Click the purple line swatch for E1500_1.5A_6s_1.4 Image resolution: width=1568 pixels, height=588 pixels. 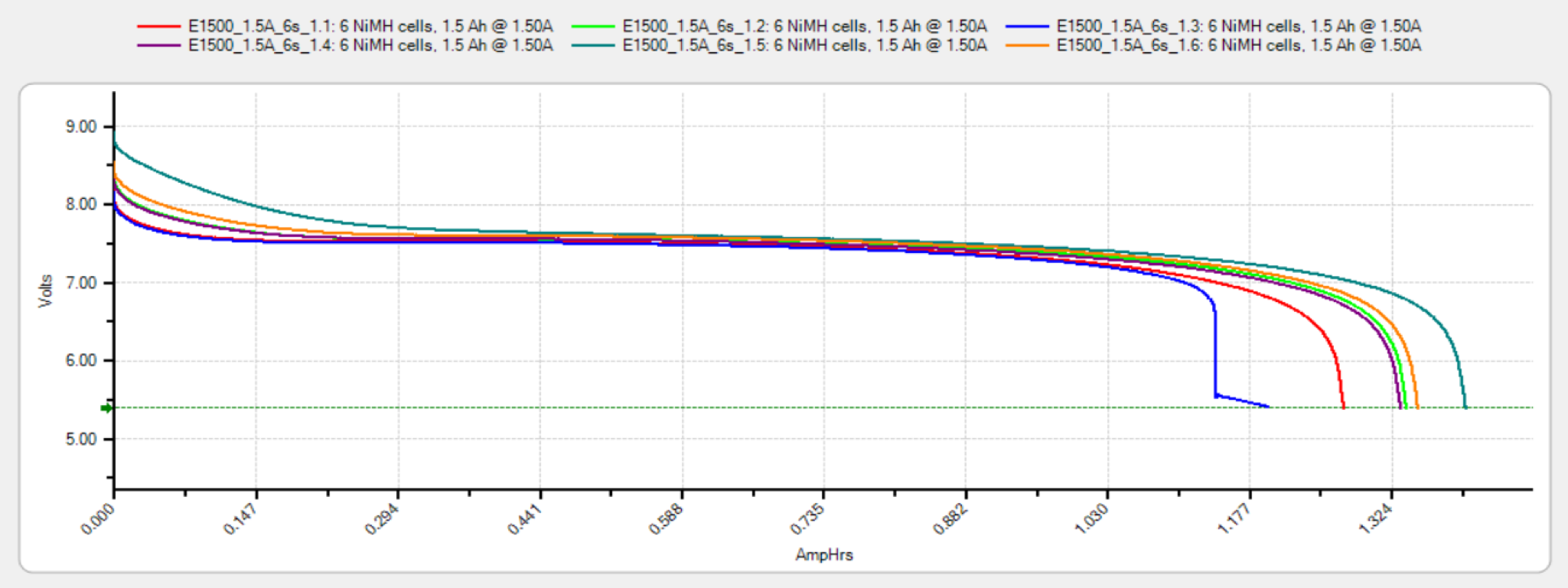pos(159,46)
